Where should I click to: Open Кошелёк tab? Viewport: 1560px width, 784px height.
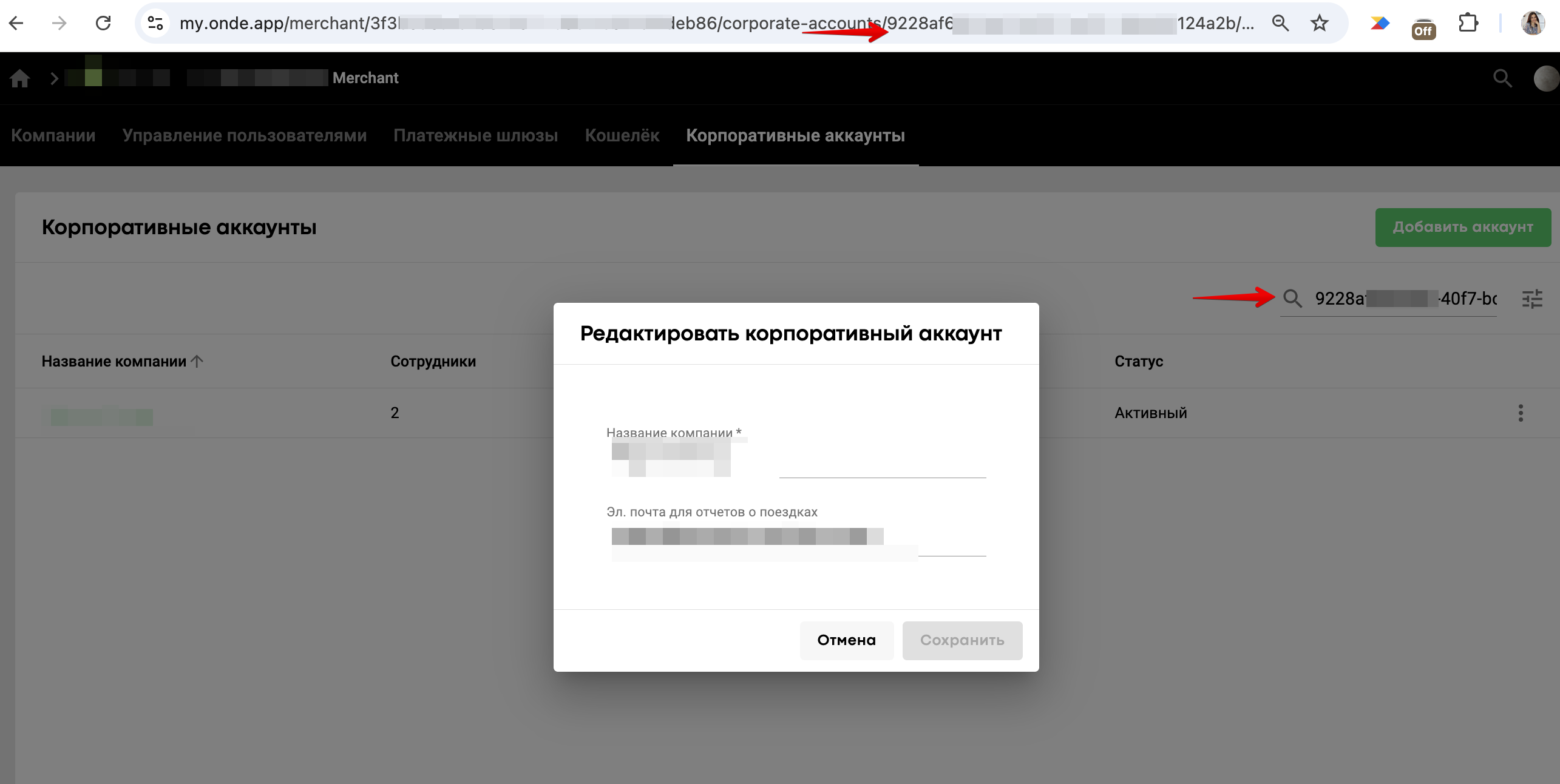coord(622,135)
